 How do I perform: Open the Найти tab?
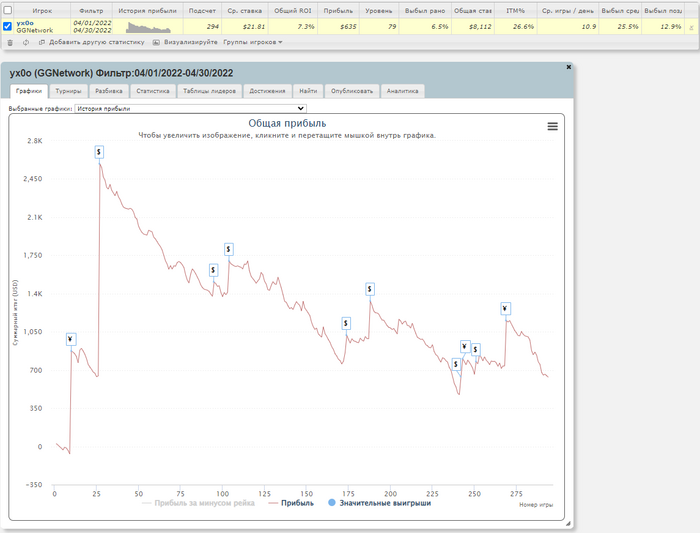pos(308,91)
